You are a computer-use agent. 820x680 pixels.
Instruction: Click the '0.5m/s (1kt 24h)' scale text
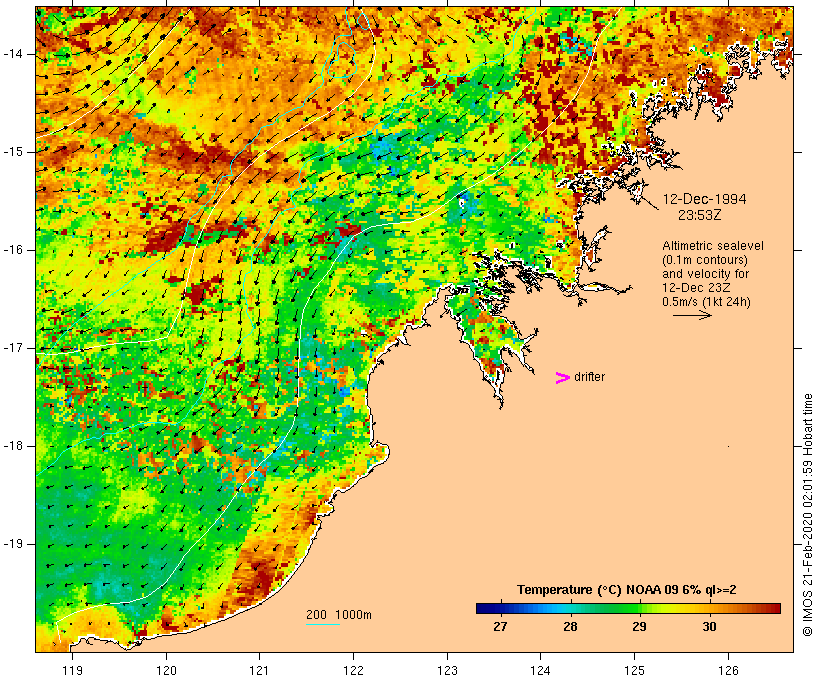[x=706, y=302]
